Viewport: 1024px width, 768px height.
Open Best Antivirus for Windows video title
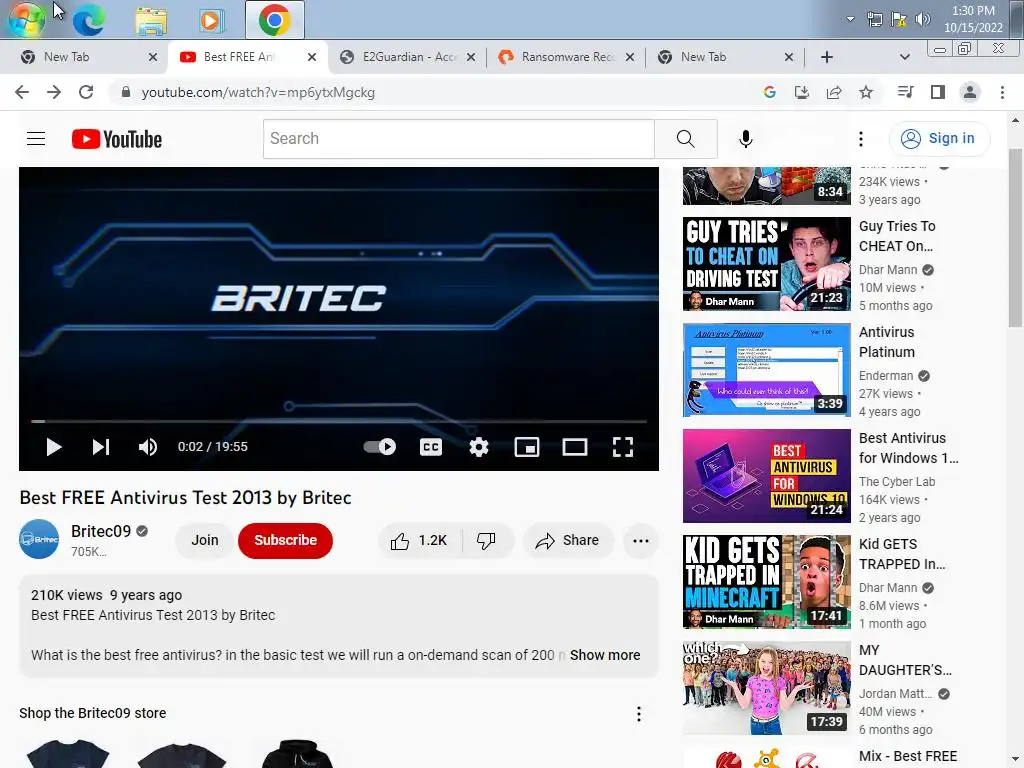tap(908, 448)
